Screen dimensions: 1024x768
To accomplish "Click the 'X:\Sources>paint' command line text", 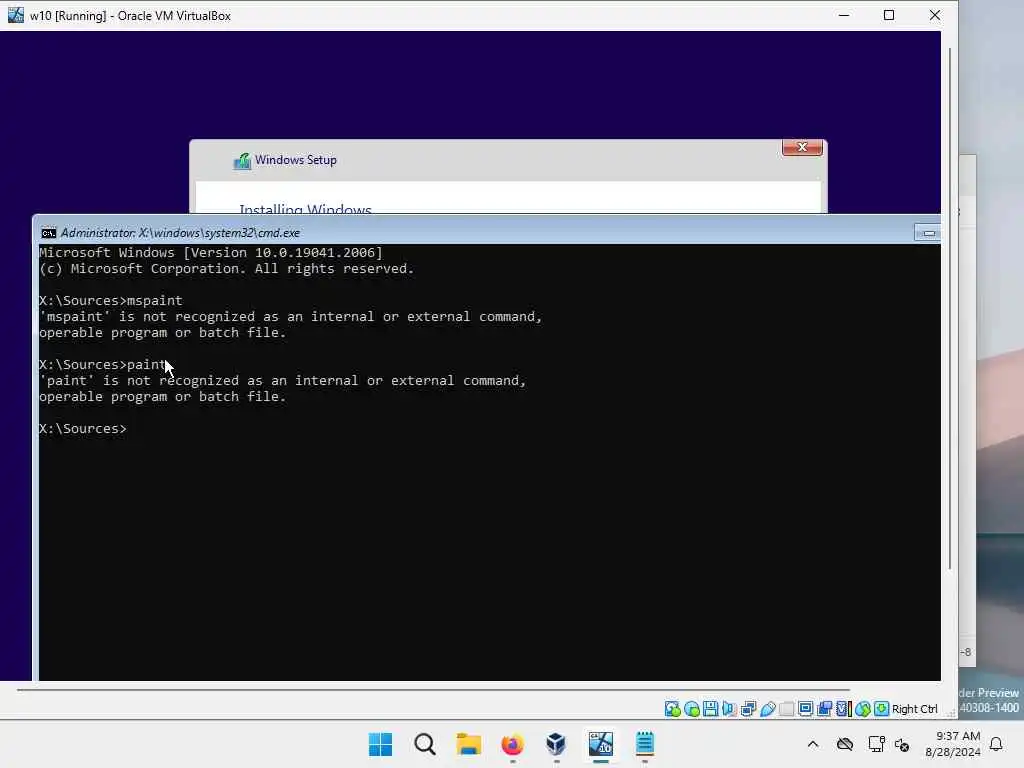I will pos(103,364).
